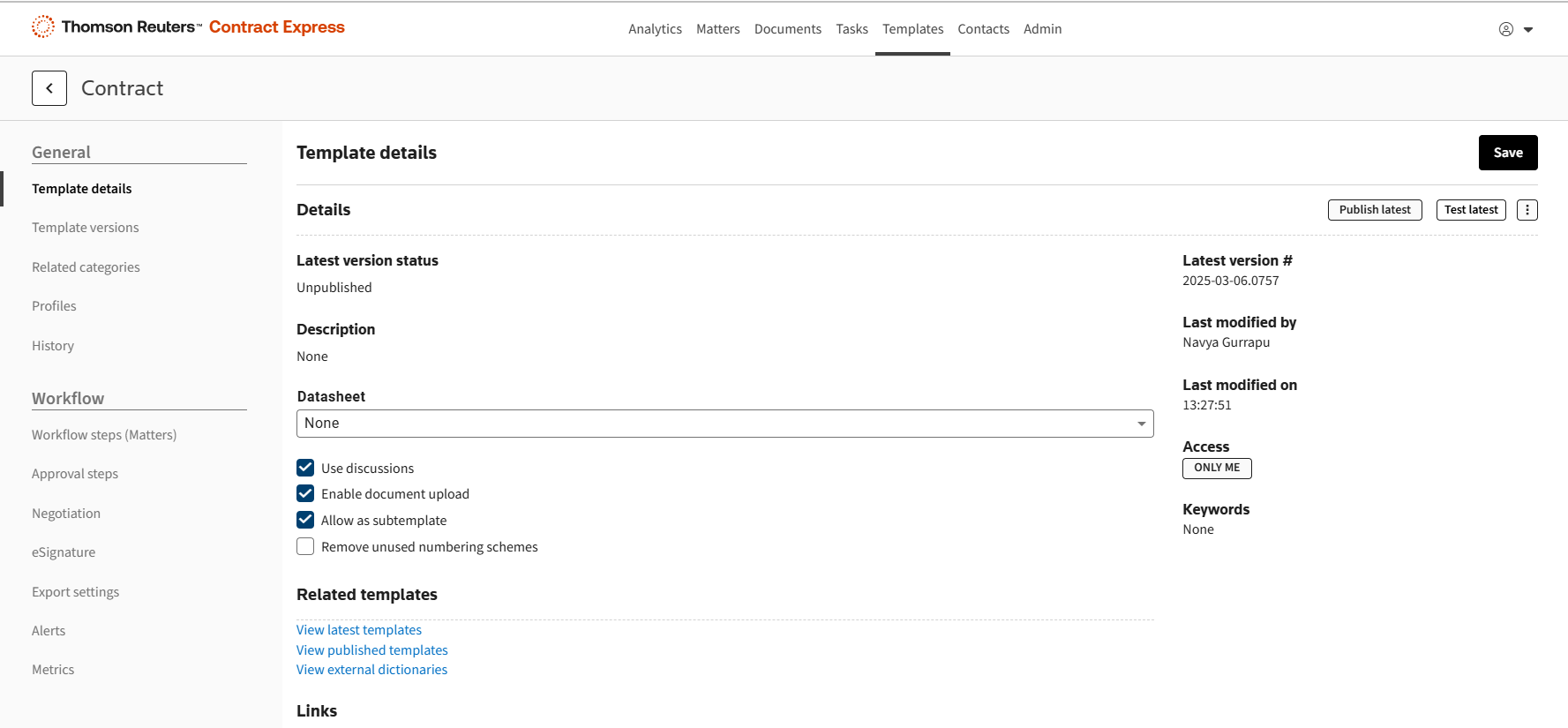Follow View external dictionaries link
1568x728 pixels.
[x=371, y=670]
